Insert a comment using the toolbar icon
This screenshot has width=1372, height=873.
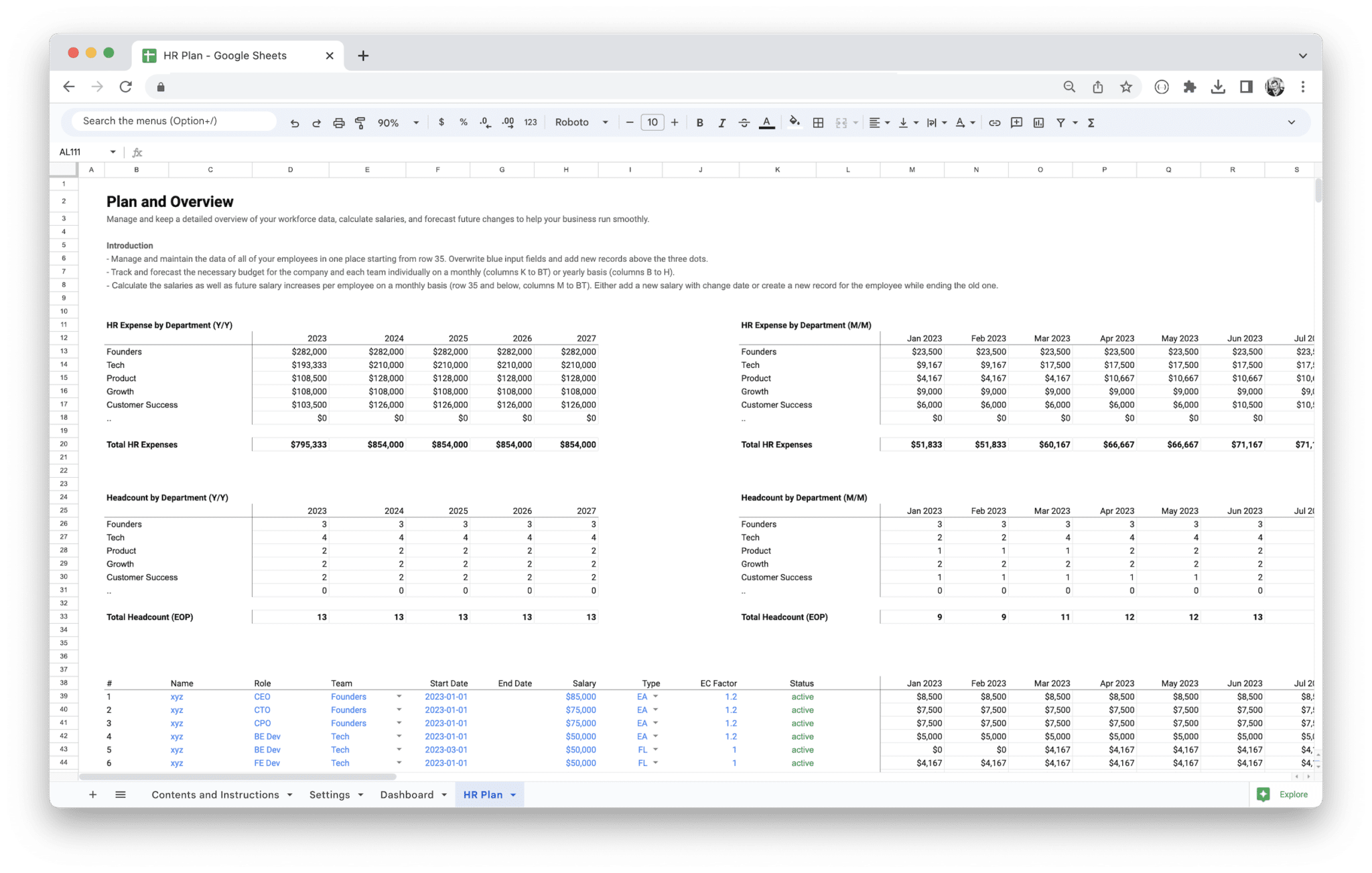[1016, 122]
